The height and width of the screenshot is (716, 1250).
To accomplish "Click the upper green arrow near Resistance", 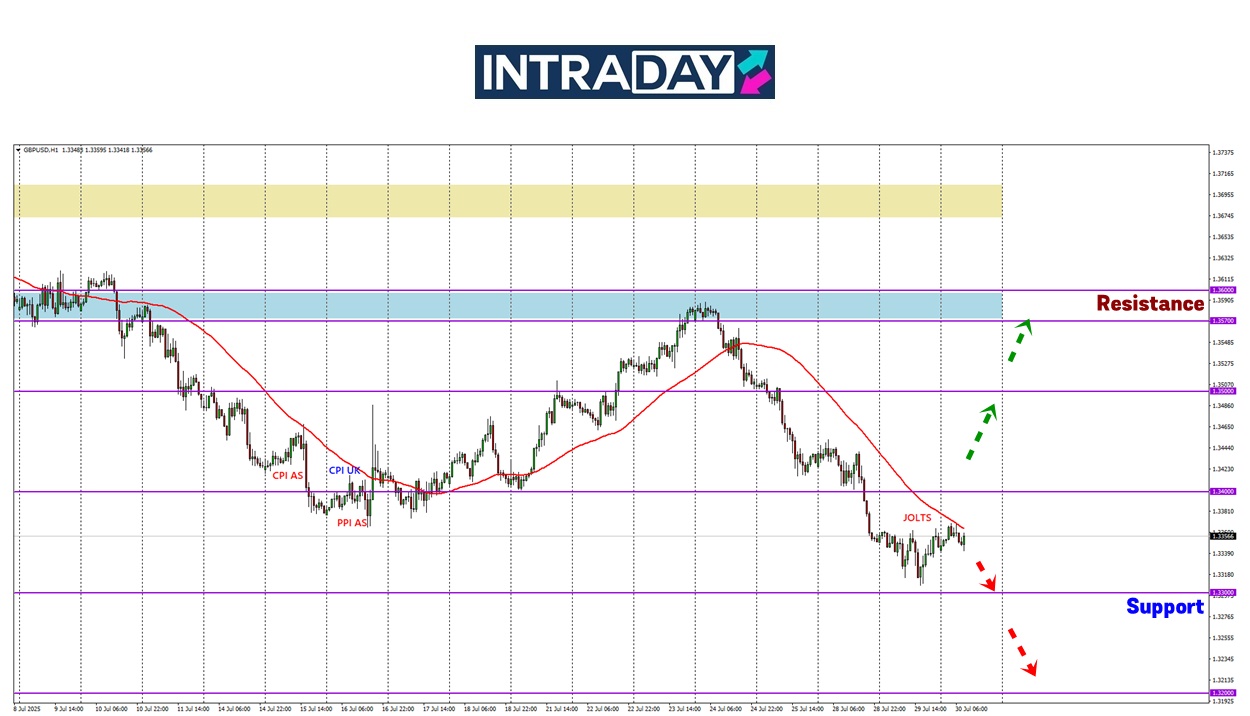I will click(x=1018, y=340).
